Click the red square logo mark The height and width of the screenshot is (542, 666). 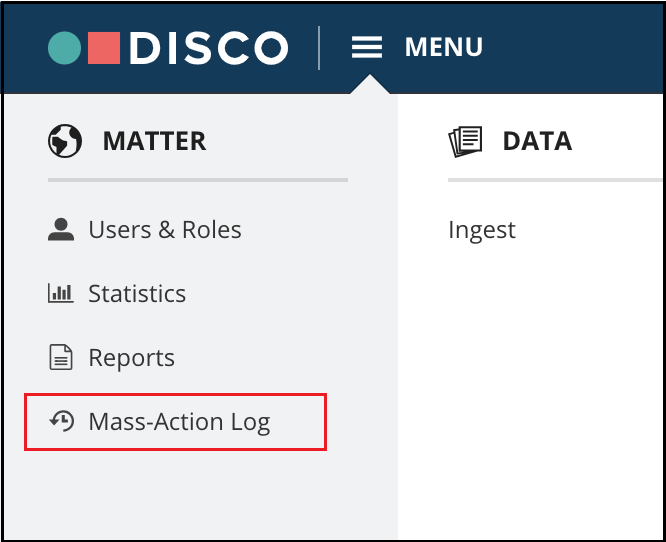[x=104, y=48]
